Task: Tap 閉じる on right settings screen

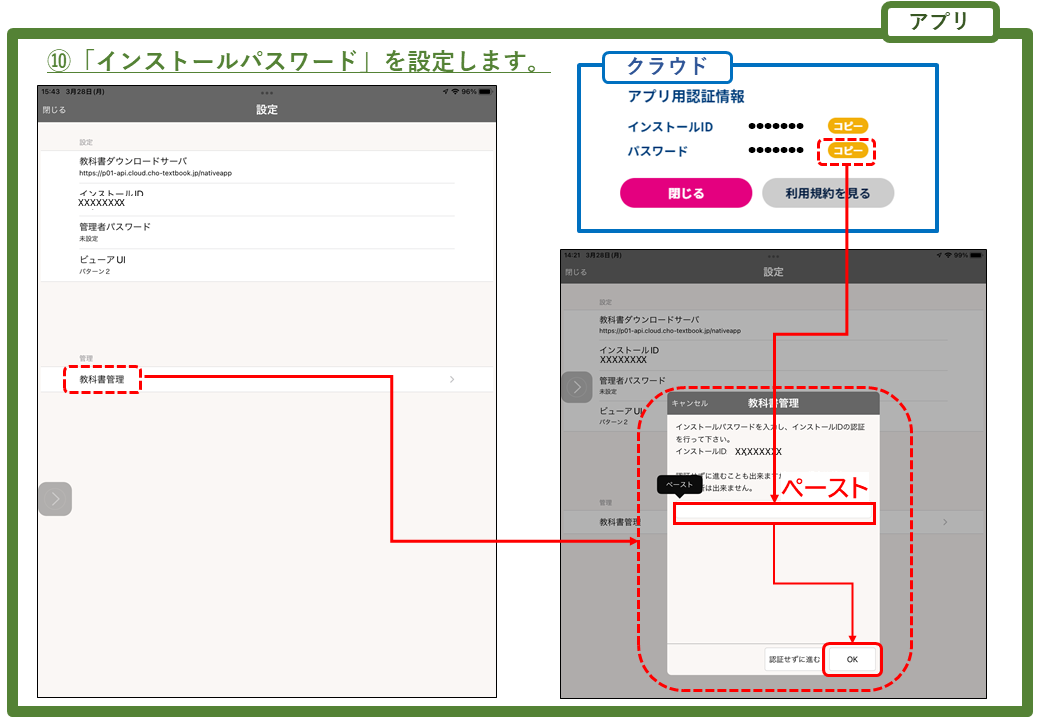Action: pos(576,272)
